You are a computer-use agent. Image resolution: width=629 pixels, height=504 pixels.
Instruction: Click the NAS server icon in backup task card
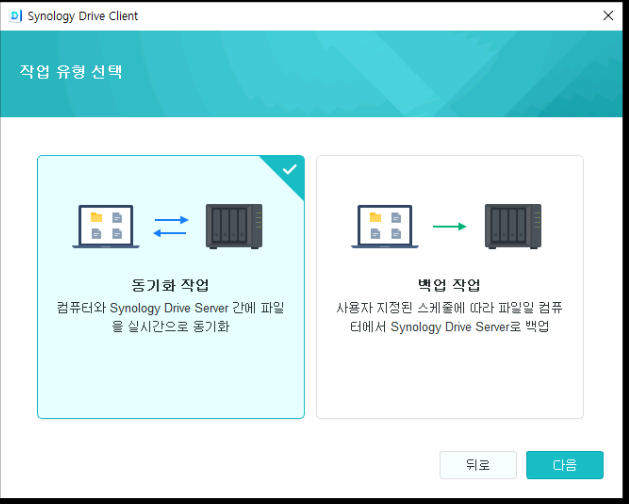pyautogui.click(x=513, y=226)
